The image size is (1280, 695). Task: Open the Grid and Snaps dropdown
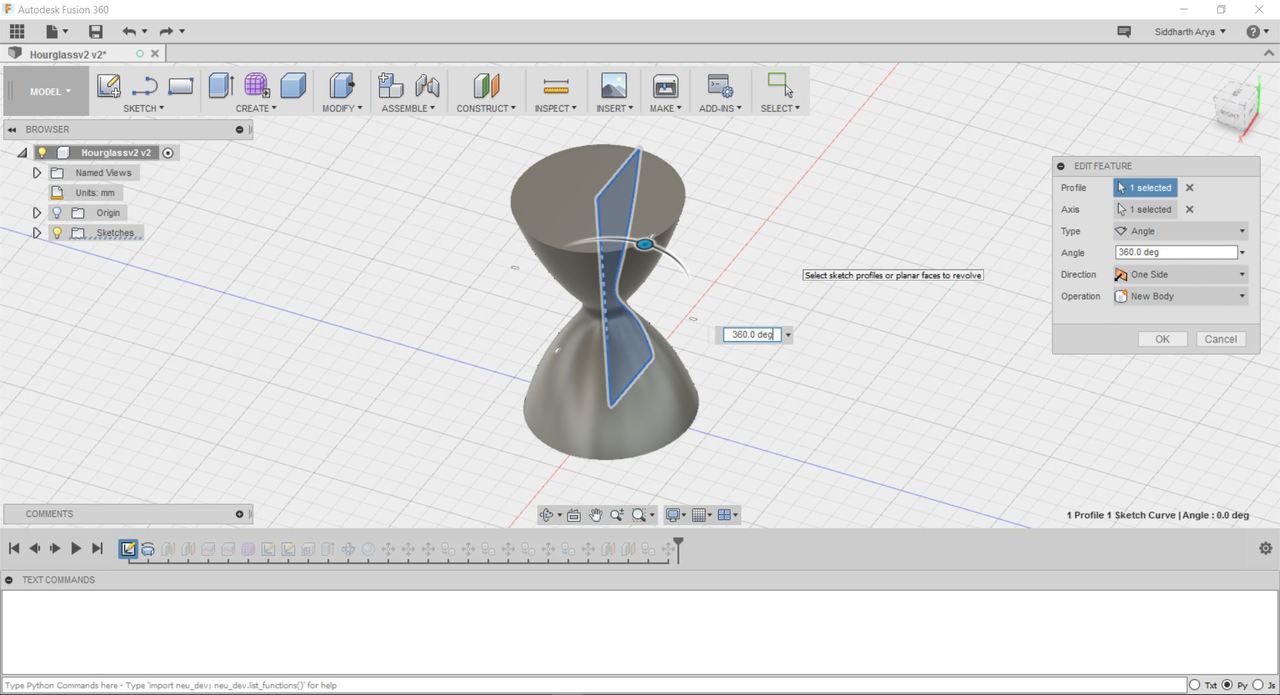pos(703,515)
